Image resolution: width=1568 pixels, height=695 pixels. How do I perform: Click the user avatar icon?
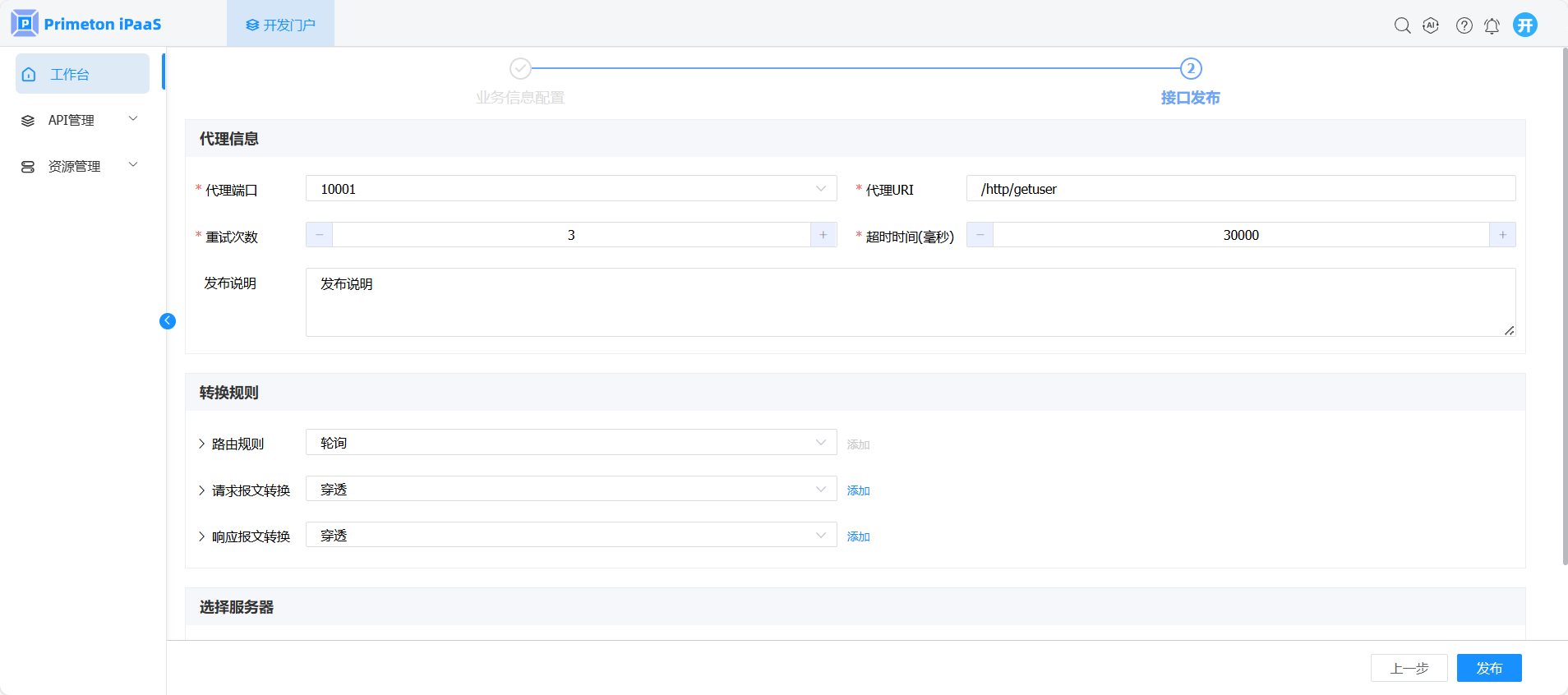pyautogui.click(x=1525, y=25)
